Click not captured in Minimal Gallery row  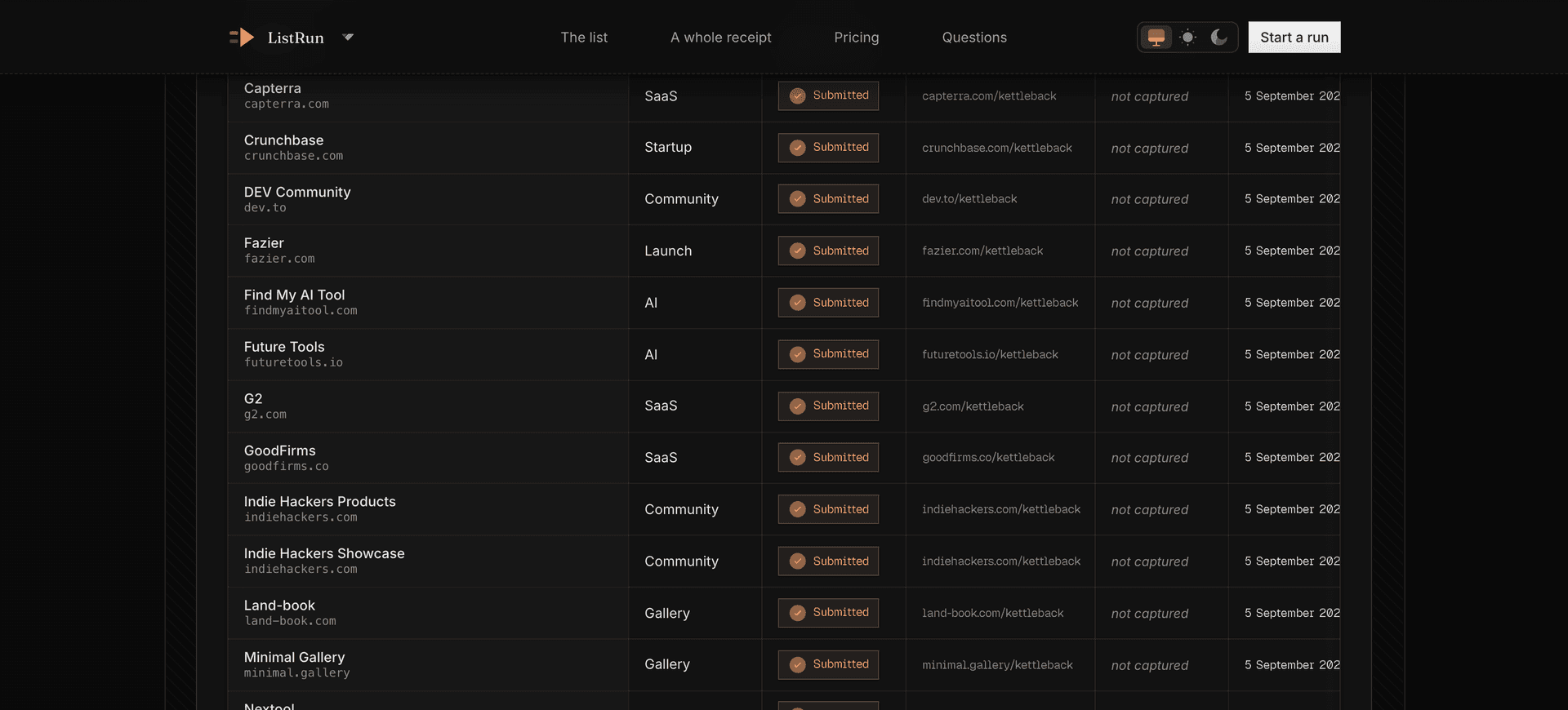point(1150,665)
